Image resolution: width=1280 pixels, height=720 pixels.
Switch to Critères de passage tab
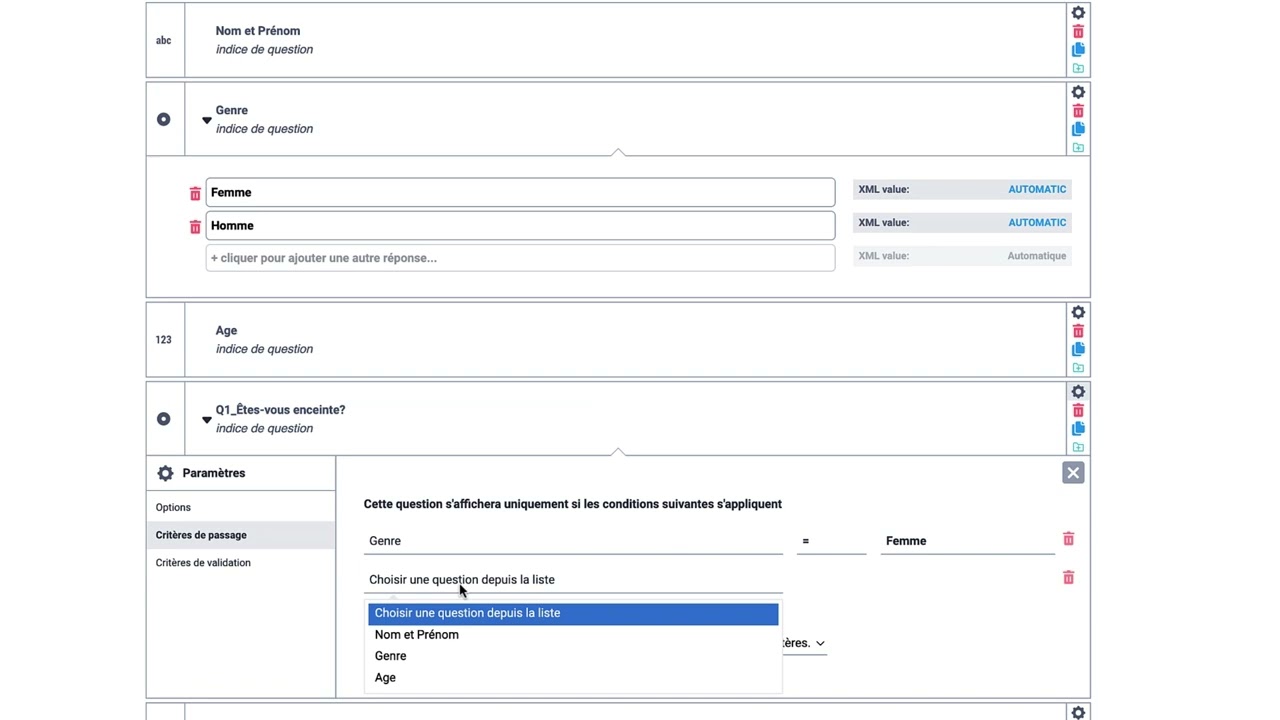pyautogui.click(x=241, y=535)
